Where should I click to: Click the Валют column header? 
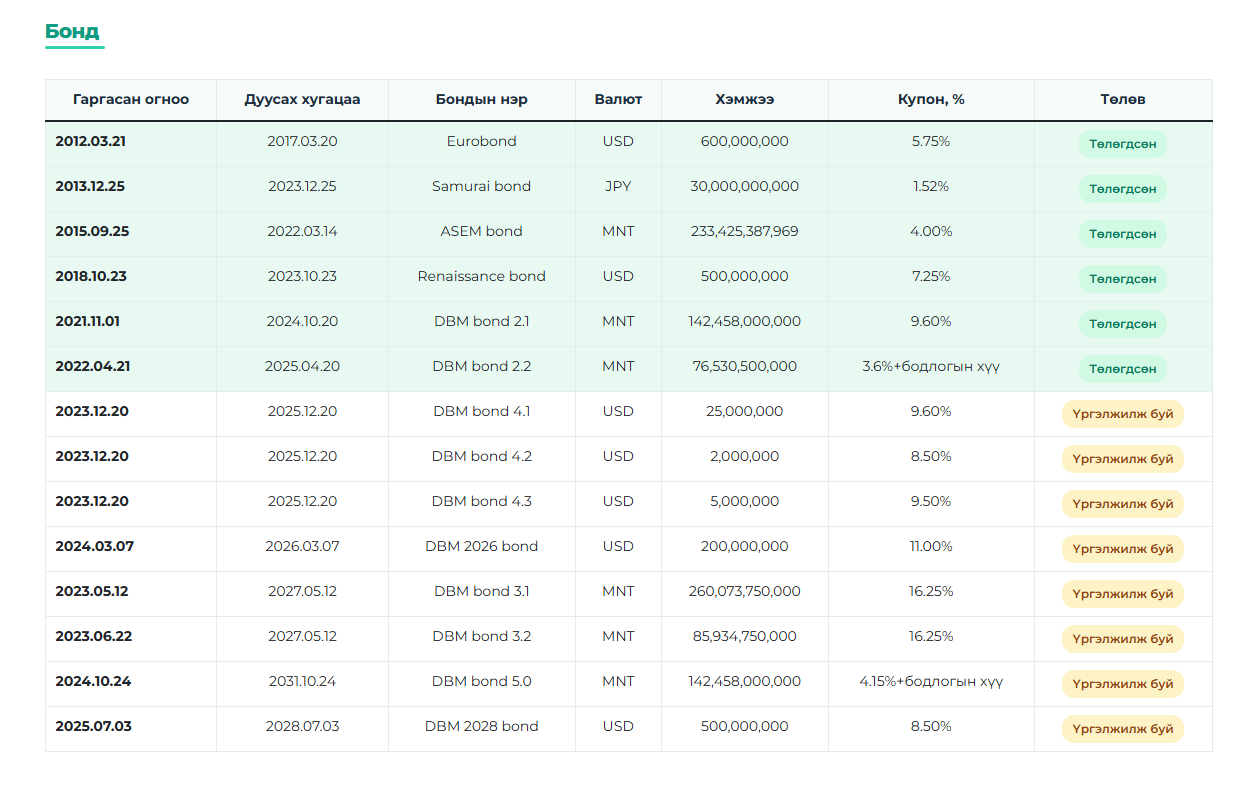tap(618, 100)
